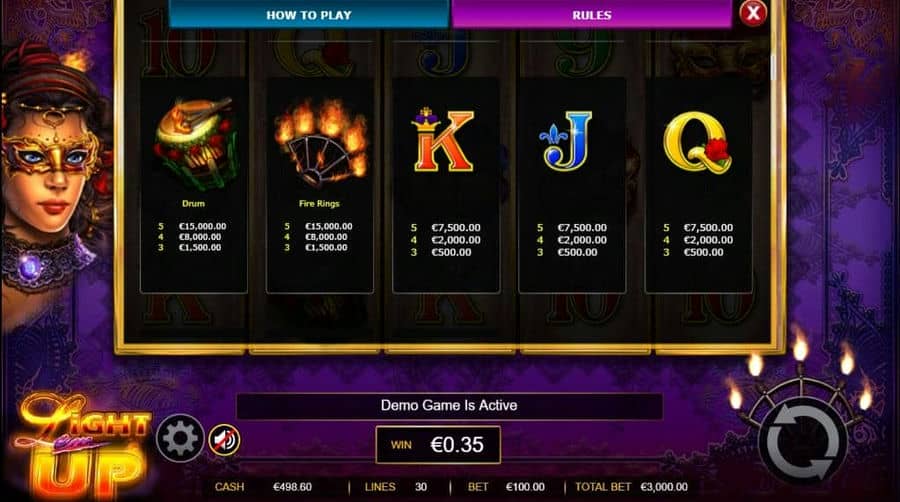900x502 pixels.
Task: Open the settings gear icon
Action: (x=180, y=438)
